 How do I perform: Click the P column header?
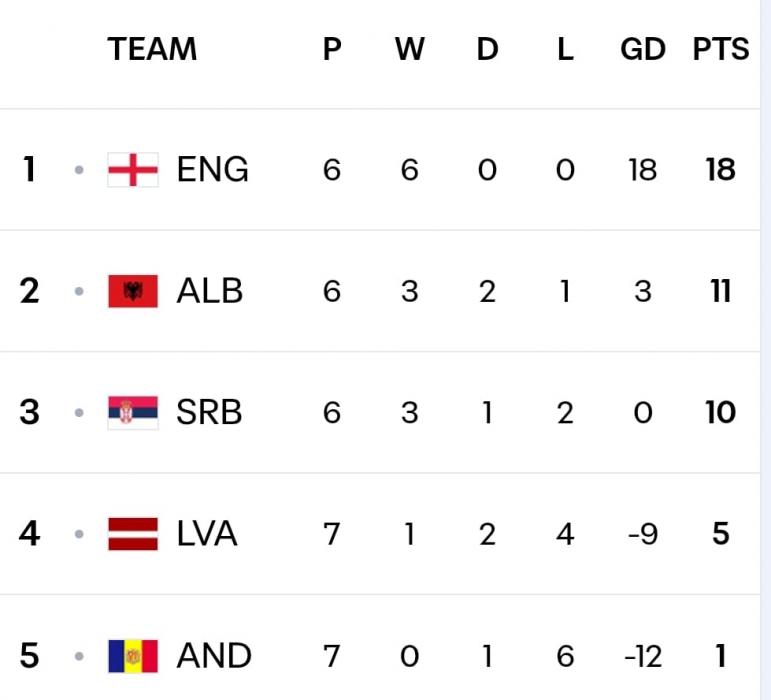coord(332,49)
